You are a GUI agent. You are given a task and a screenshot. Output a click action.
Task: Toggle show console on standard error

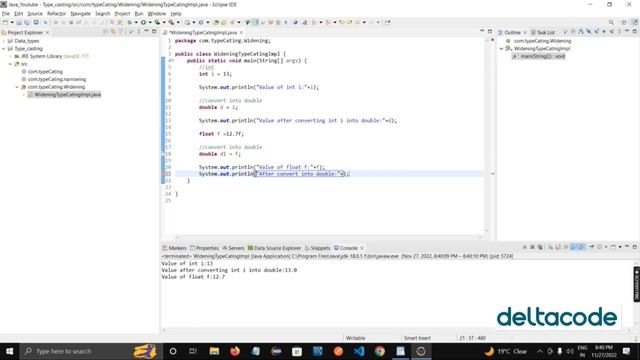(581, 247)
